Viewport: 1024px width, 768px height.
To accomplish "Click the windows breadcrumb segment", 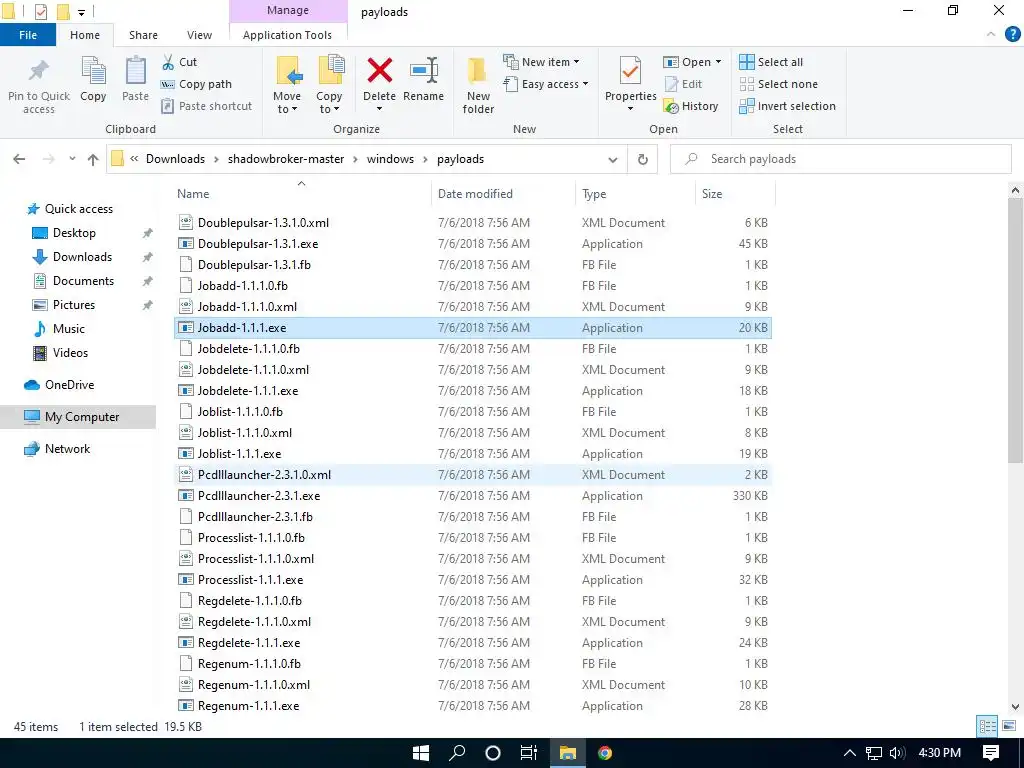I will [390, 159].
